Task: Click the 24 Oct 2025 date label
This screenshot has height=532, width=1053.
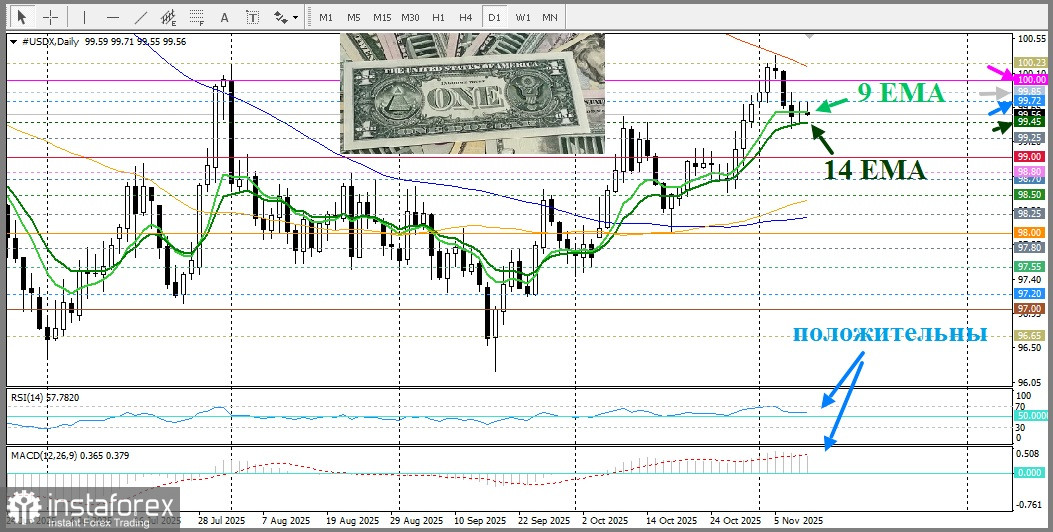Action: coord(735,521)
